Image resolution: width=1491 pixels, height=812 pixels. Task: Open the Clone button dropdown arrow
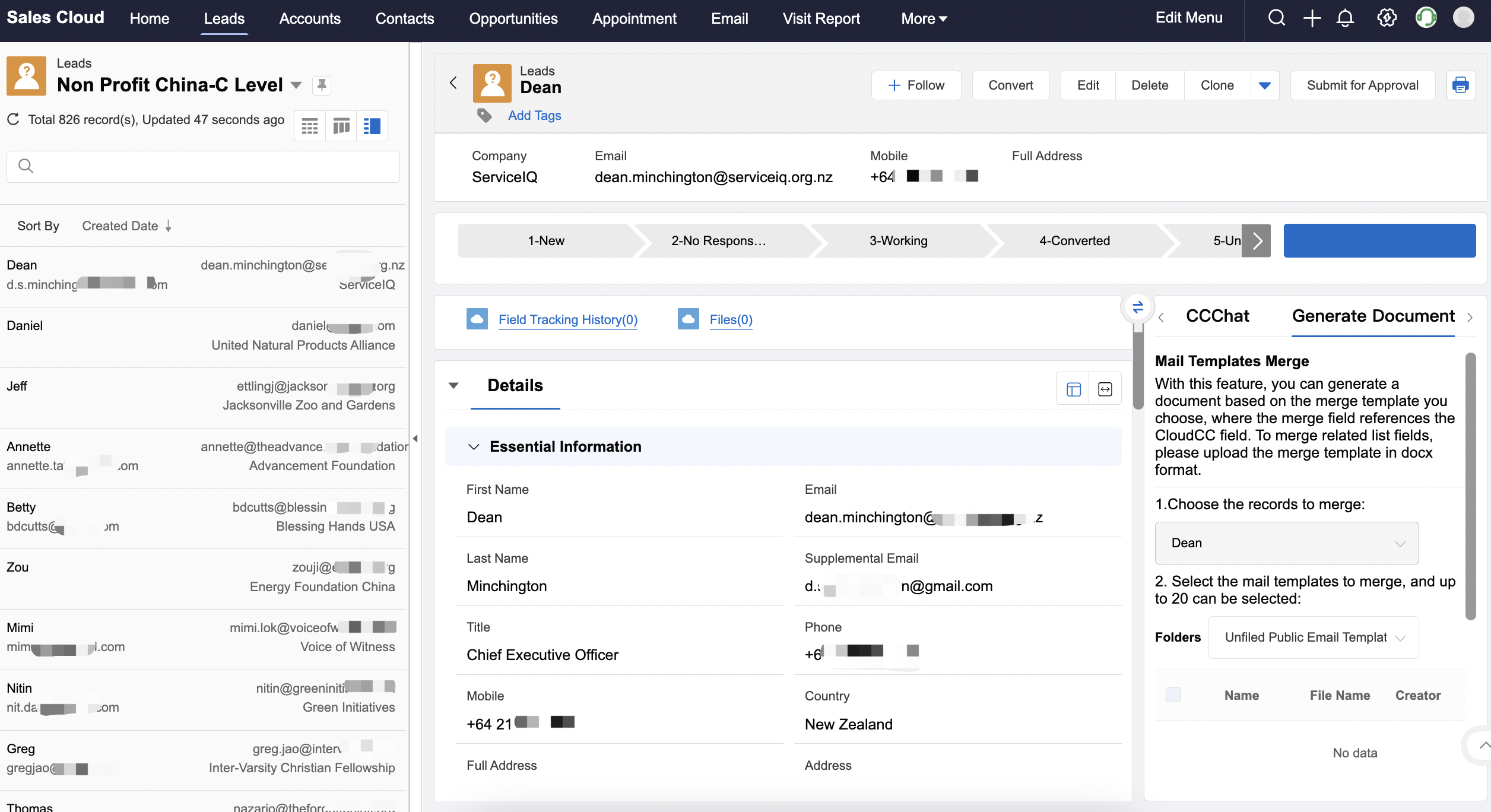tap(1264, 85)
